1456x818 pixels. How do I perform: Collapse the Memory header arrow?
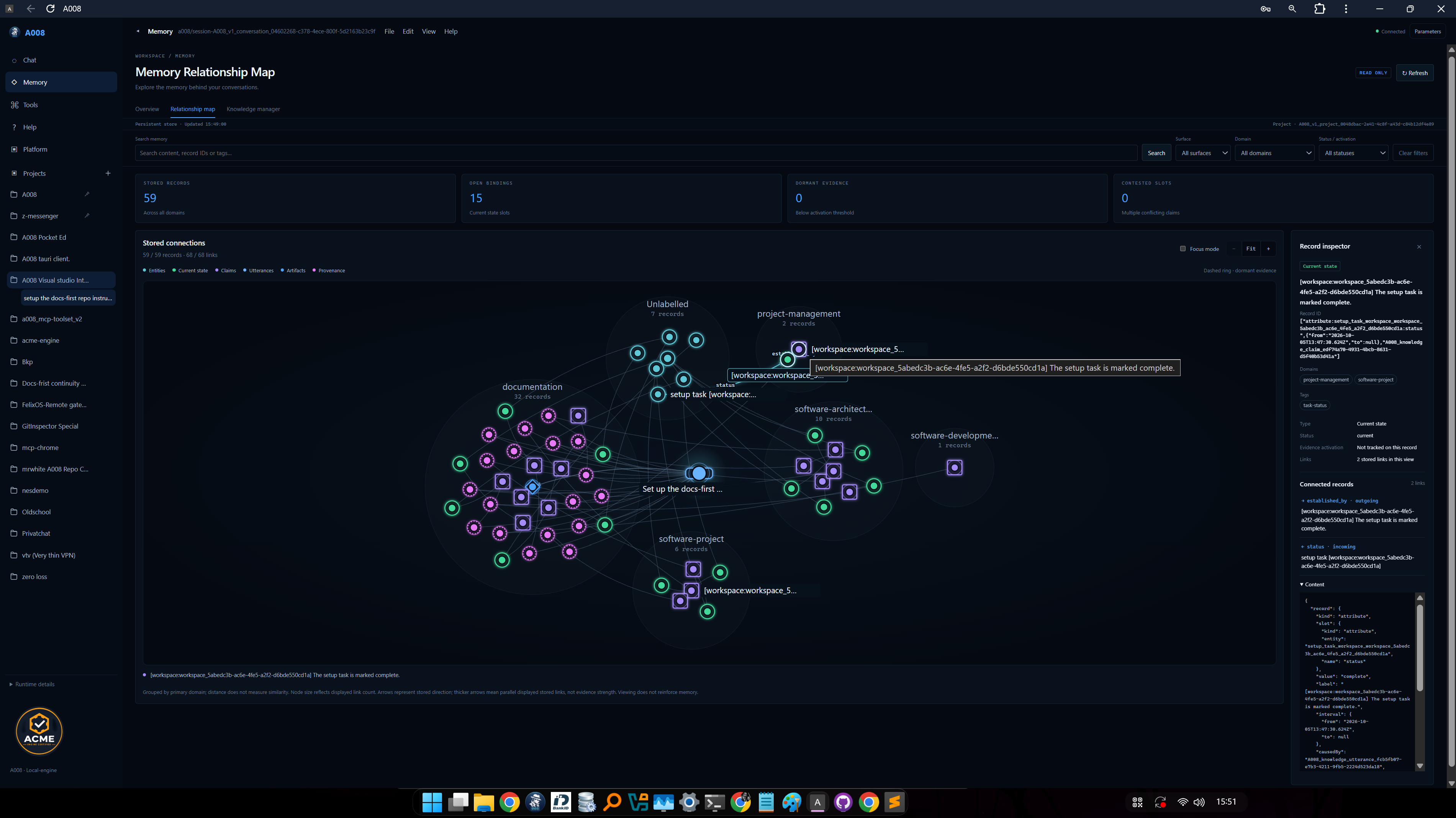[138, 31]
